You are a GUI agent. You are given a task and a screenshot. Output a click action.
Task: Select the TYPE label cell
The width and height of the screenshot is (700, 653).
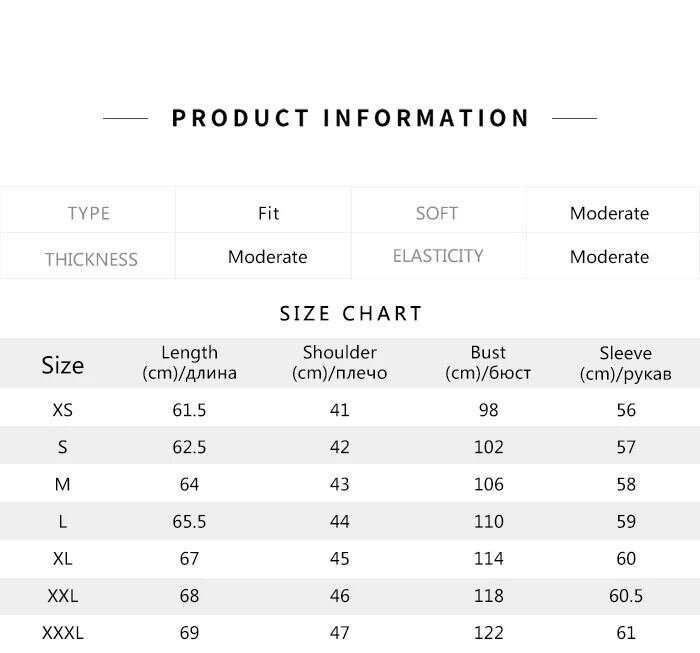(x=89, y=213)
